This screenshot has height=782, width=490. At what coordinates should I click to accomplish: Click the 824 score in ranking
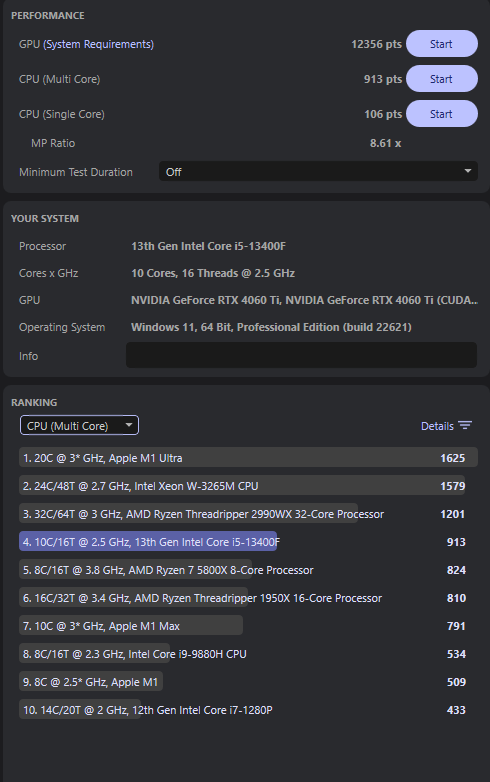pyautogui.click(x=456, y=570)
